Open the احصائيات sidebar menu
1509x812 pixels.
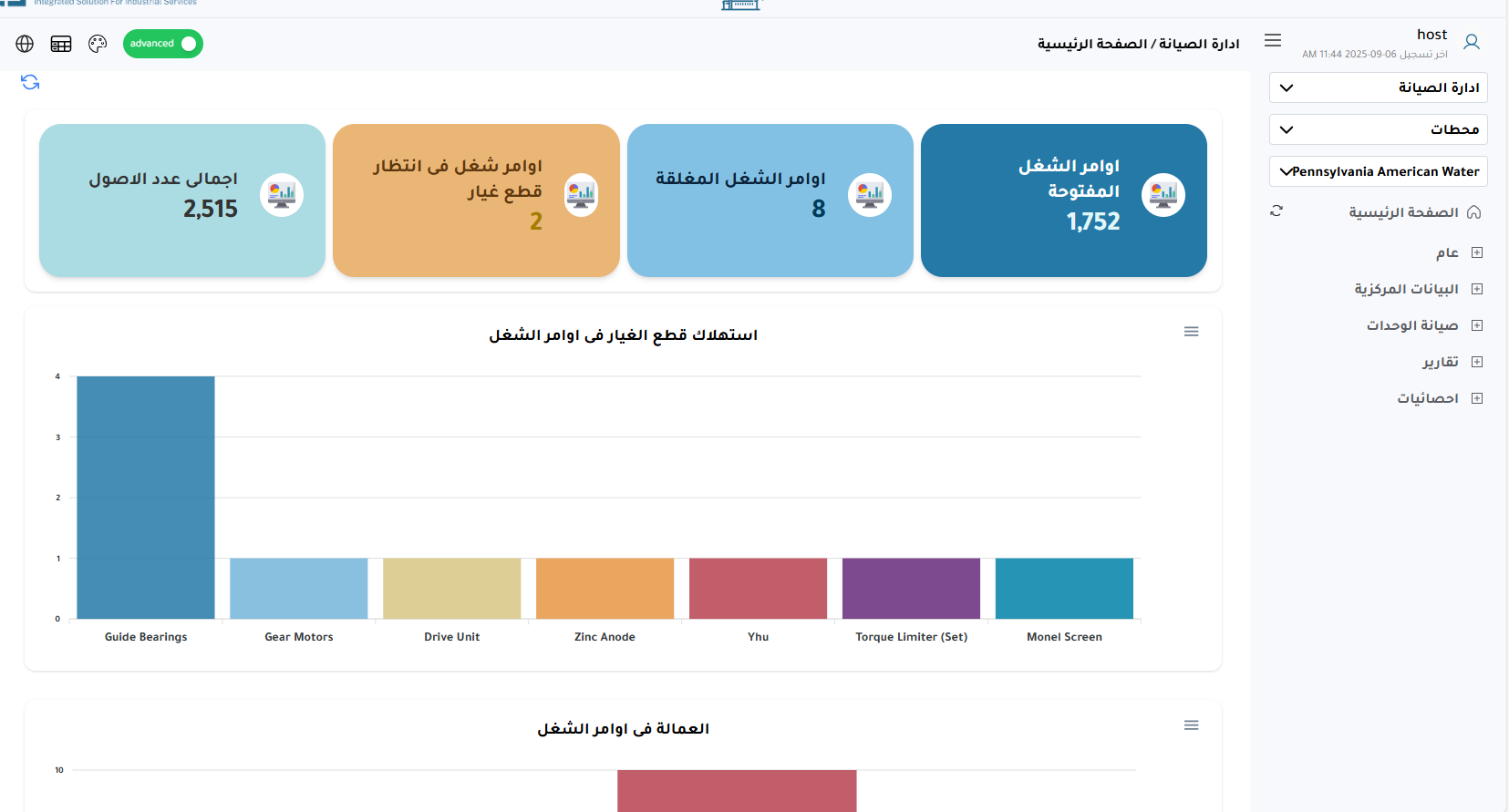tap(1477, 398)
